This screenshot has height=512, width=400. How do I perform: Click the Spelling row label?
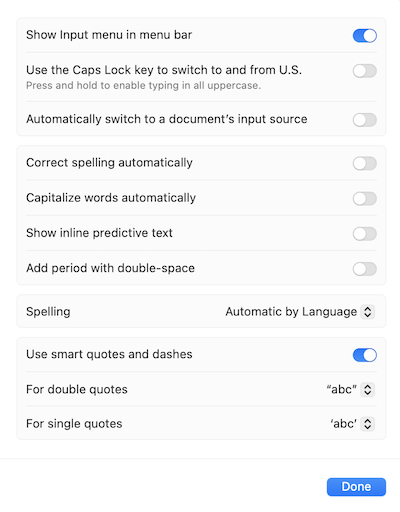48,312
